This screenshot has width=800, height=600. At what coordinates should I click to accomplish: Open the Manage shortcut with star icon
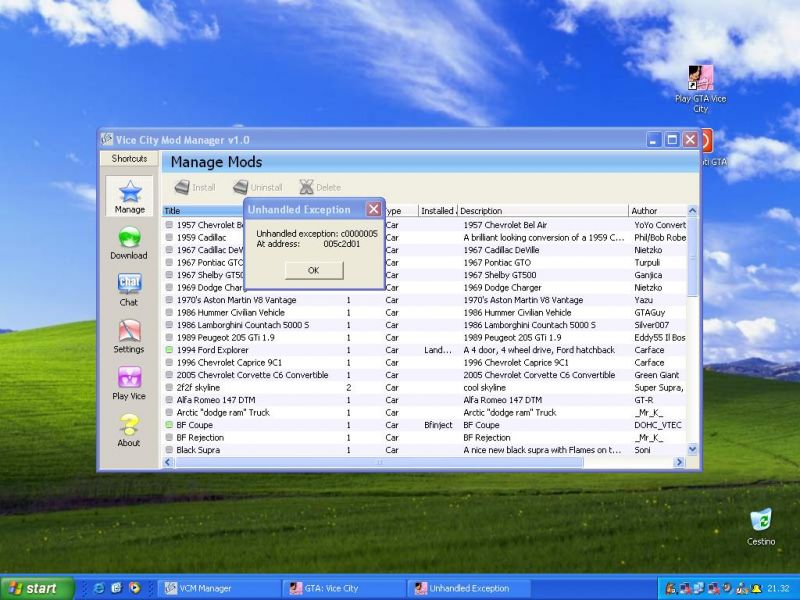pos(130,196)
